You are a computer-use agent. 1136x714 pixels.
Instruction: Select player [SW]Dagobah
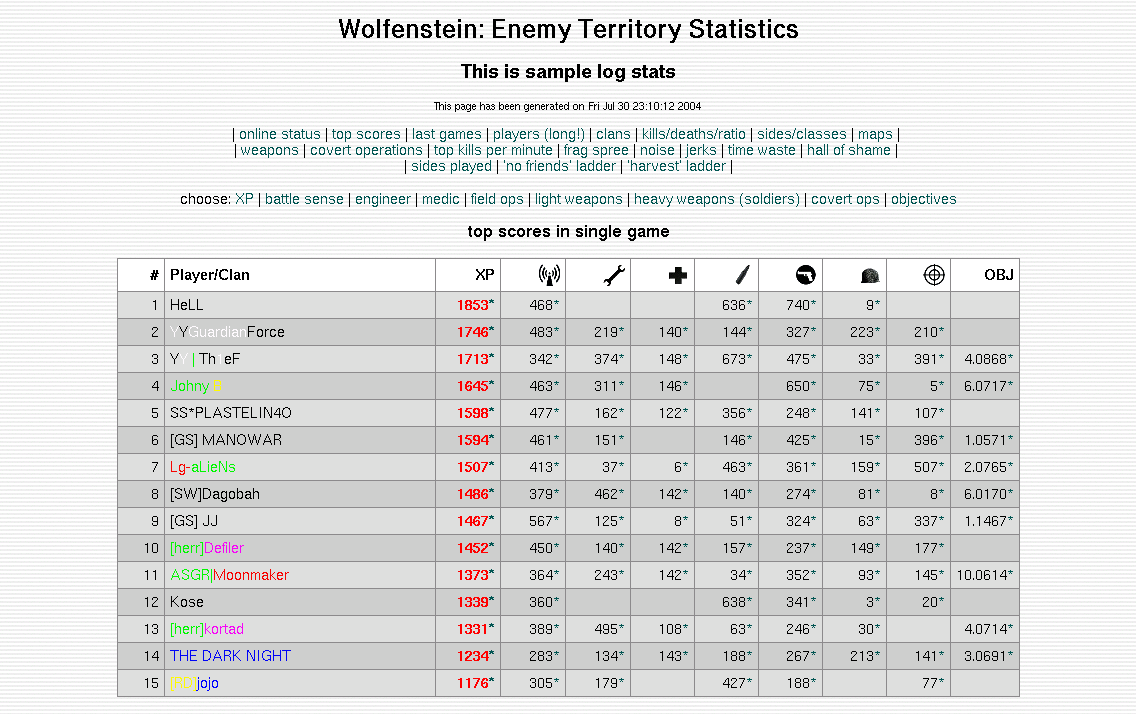214,494
